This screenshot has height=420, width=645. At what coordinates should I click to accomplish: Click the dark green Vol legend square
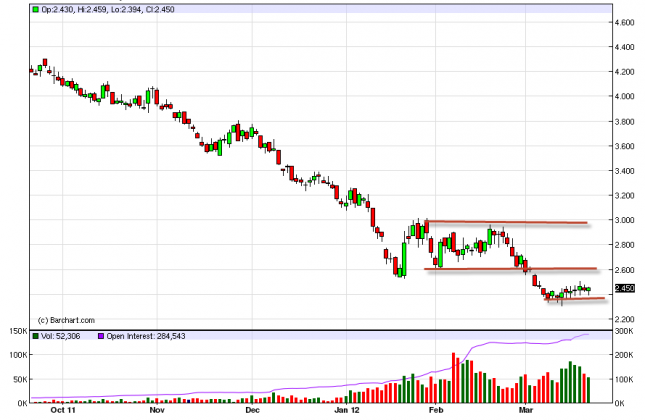tap(36, 336)
